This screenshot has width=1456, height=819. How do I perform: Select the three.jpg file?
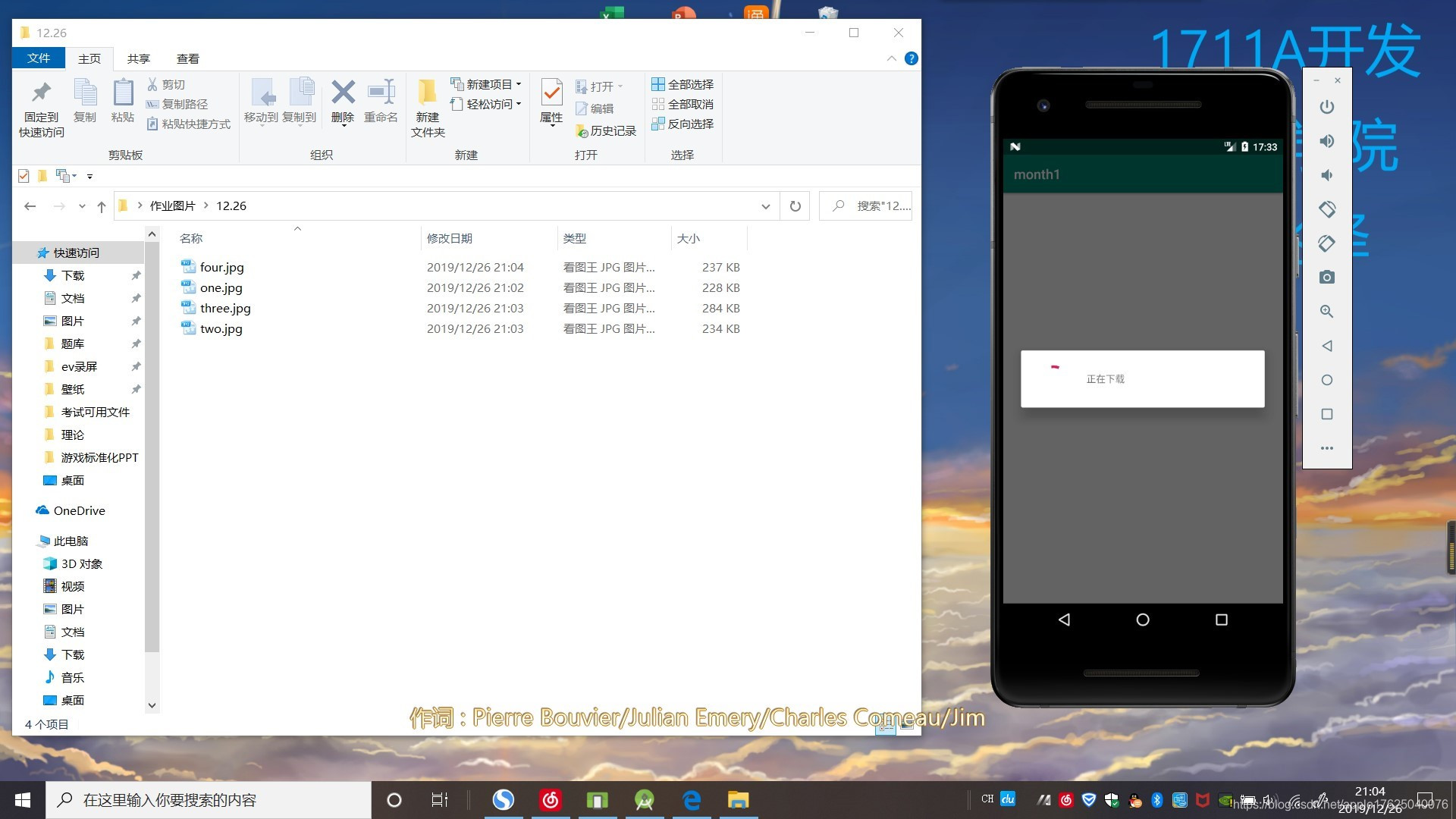(225, 308)
